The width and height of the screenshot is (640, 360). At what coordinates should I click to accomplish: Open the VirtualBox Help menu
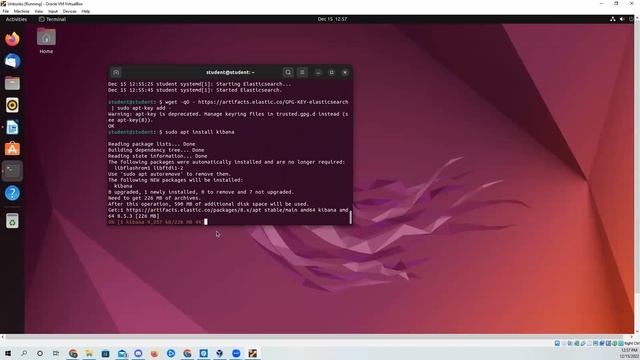coord(86,11)
